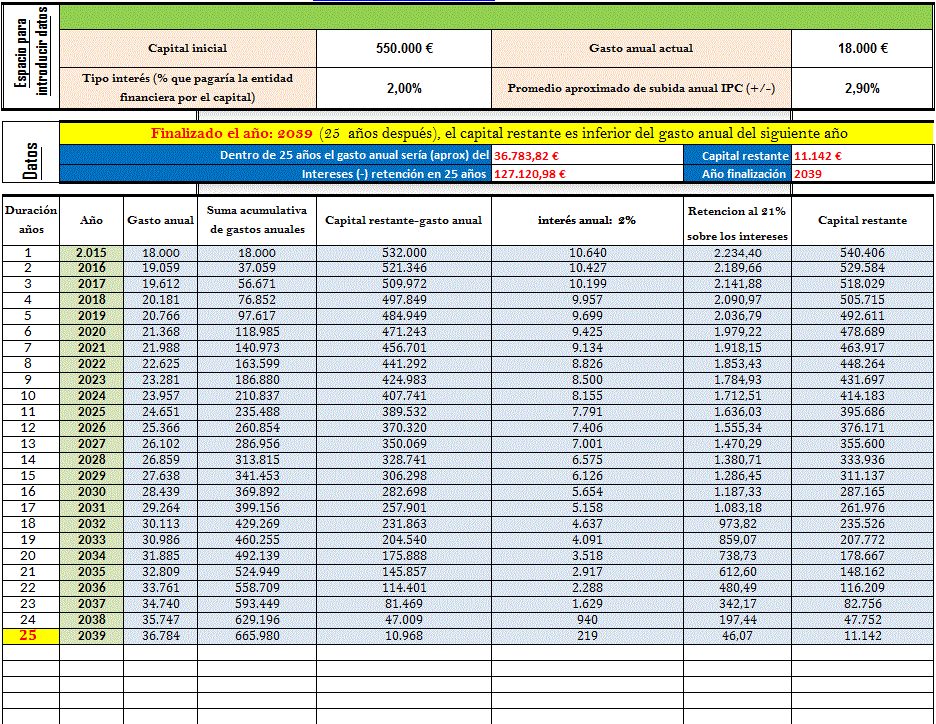
Task: Click the Capital inicial label cell
Action: coord(187,48)
